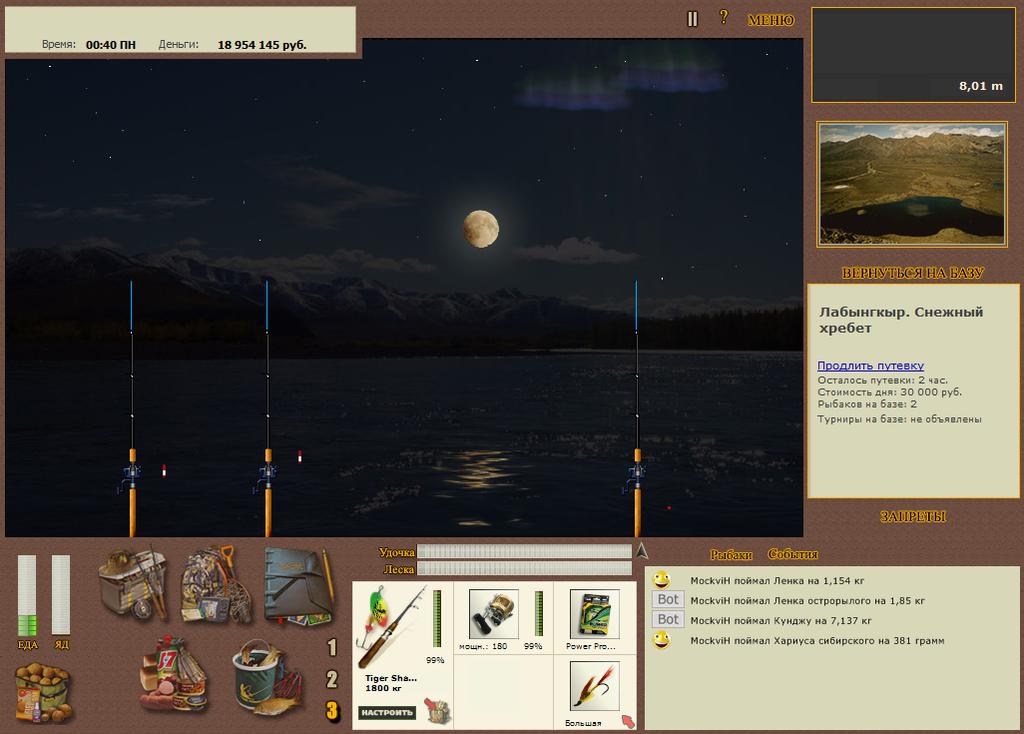
Task: Click the money value 18 954 145 руб.
Action: pyautogui.click(x=262, y=45)
